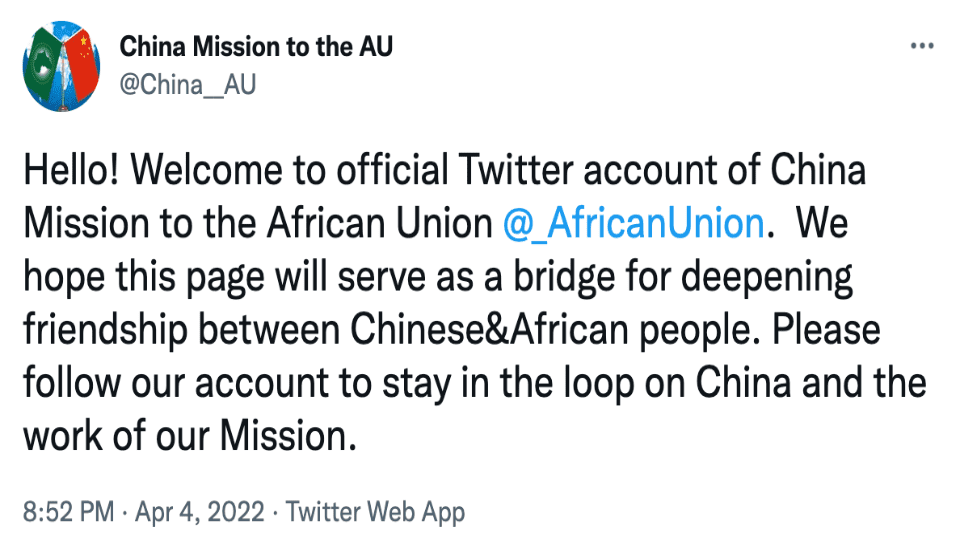Click the red Chinese flag in avatar
Image resolution: width=960 pixels, height=545 pixels.
(81, 63)
